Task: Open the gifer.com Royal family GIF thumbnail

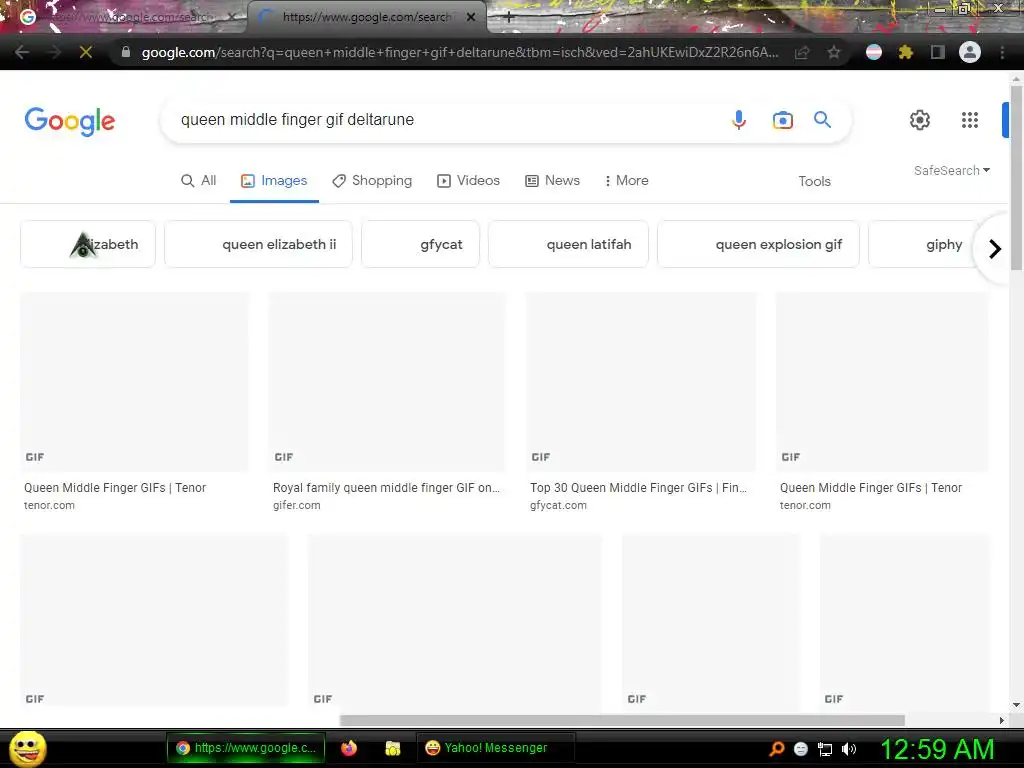Action: coord(387,382)
